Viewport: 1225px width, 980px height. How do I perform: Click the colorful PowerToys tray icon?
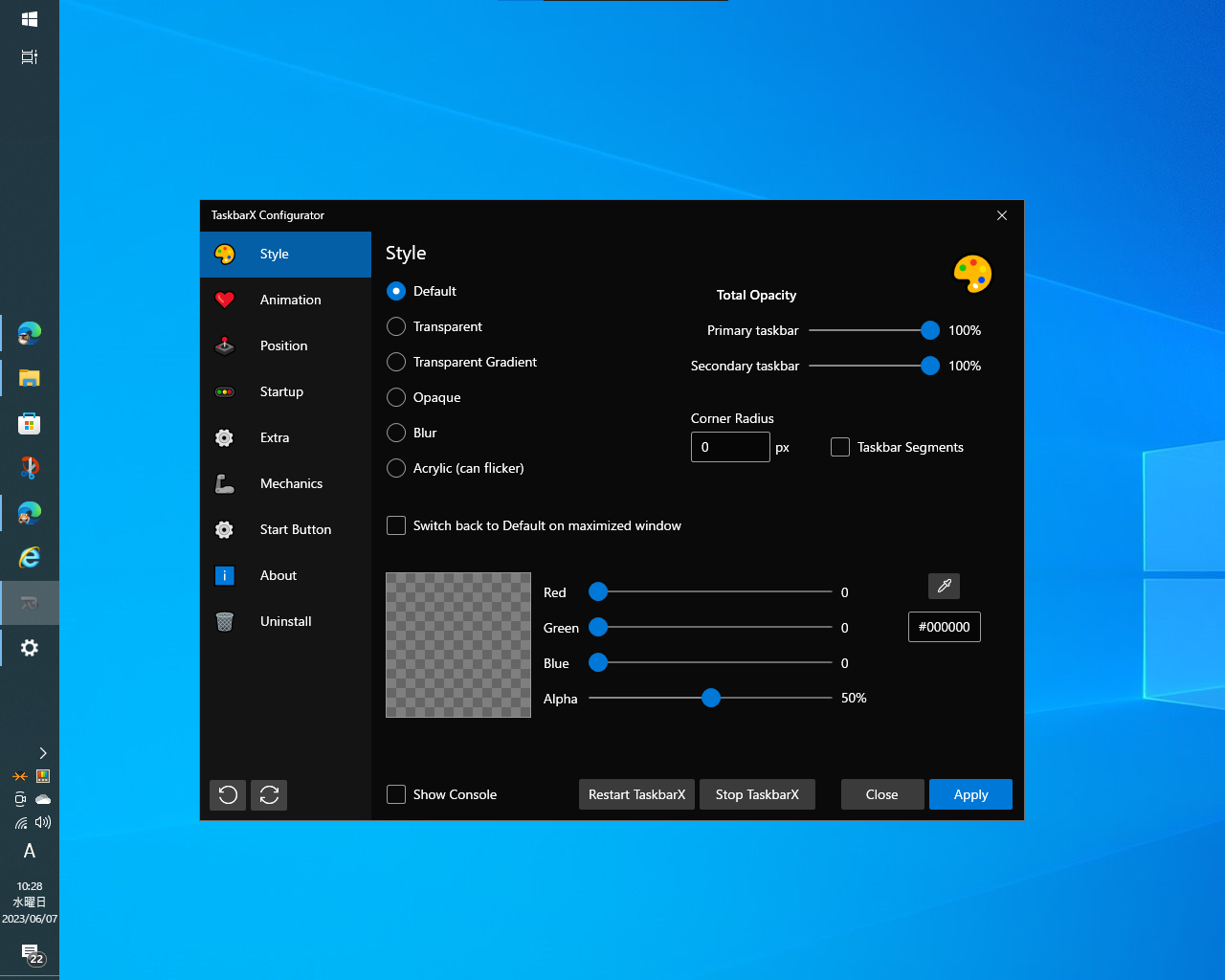(42, 776)
